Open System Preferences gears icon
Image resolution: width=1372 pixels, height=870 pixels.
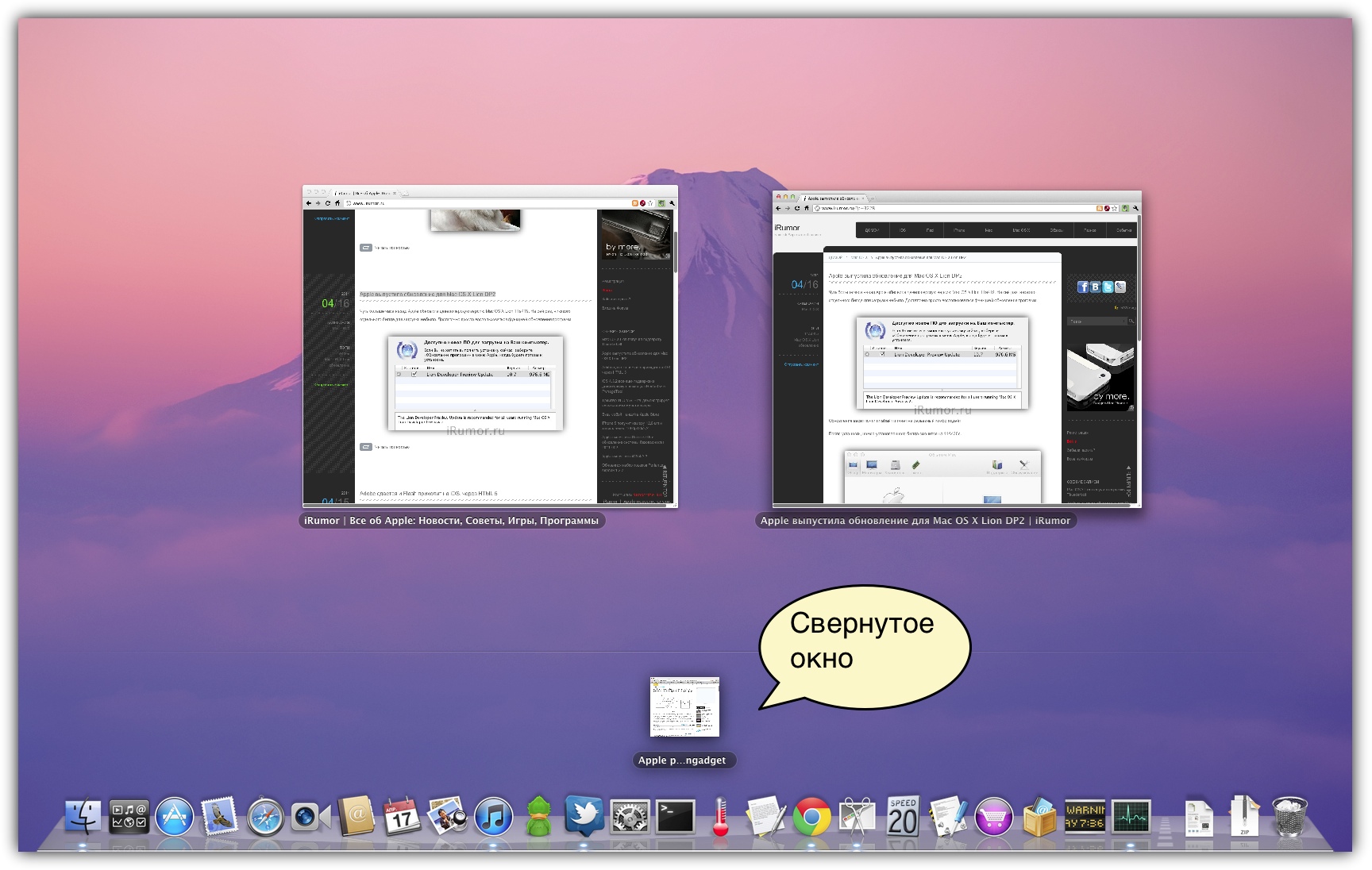630,817
